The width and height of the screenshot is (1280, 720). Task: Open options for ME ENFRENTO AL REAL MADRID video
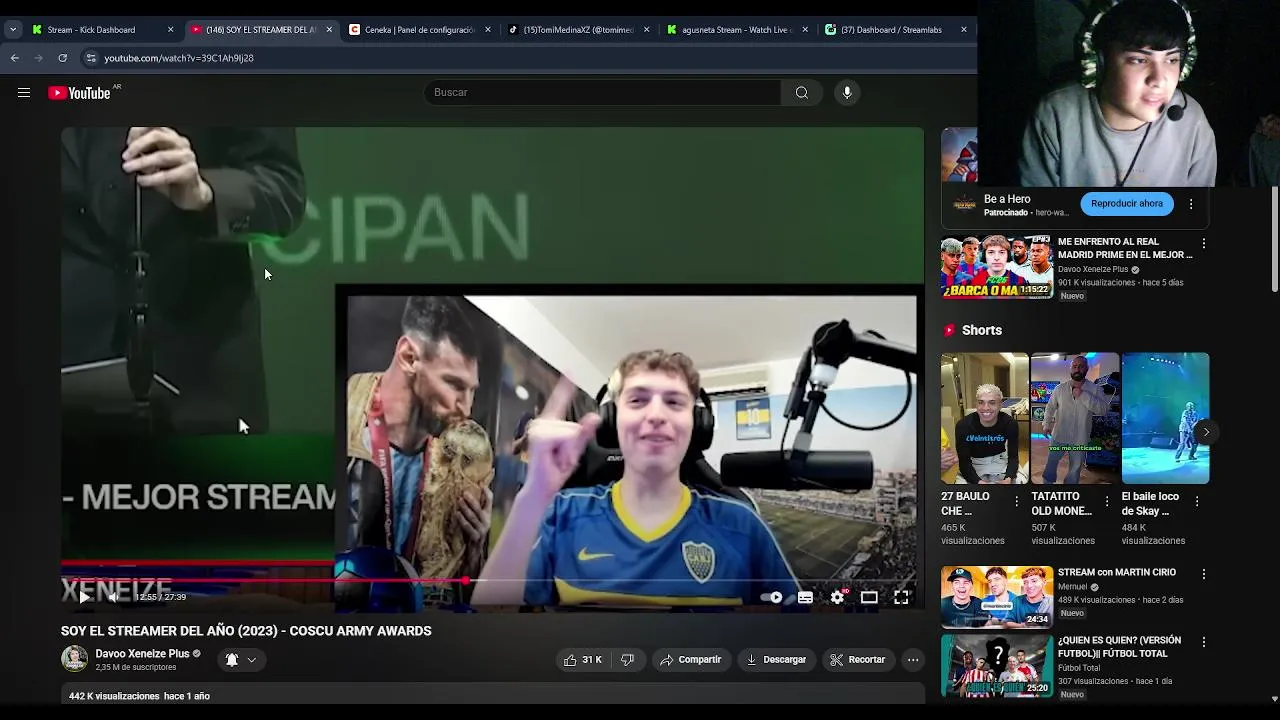pyautogui.click(x=1204, y=243)
